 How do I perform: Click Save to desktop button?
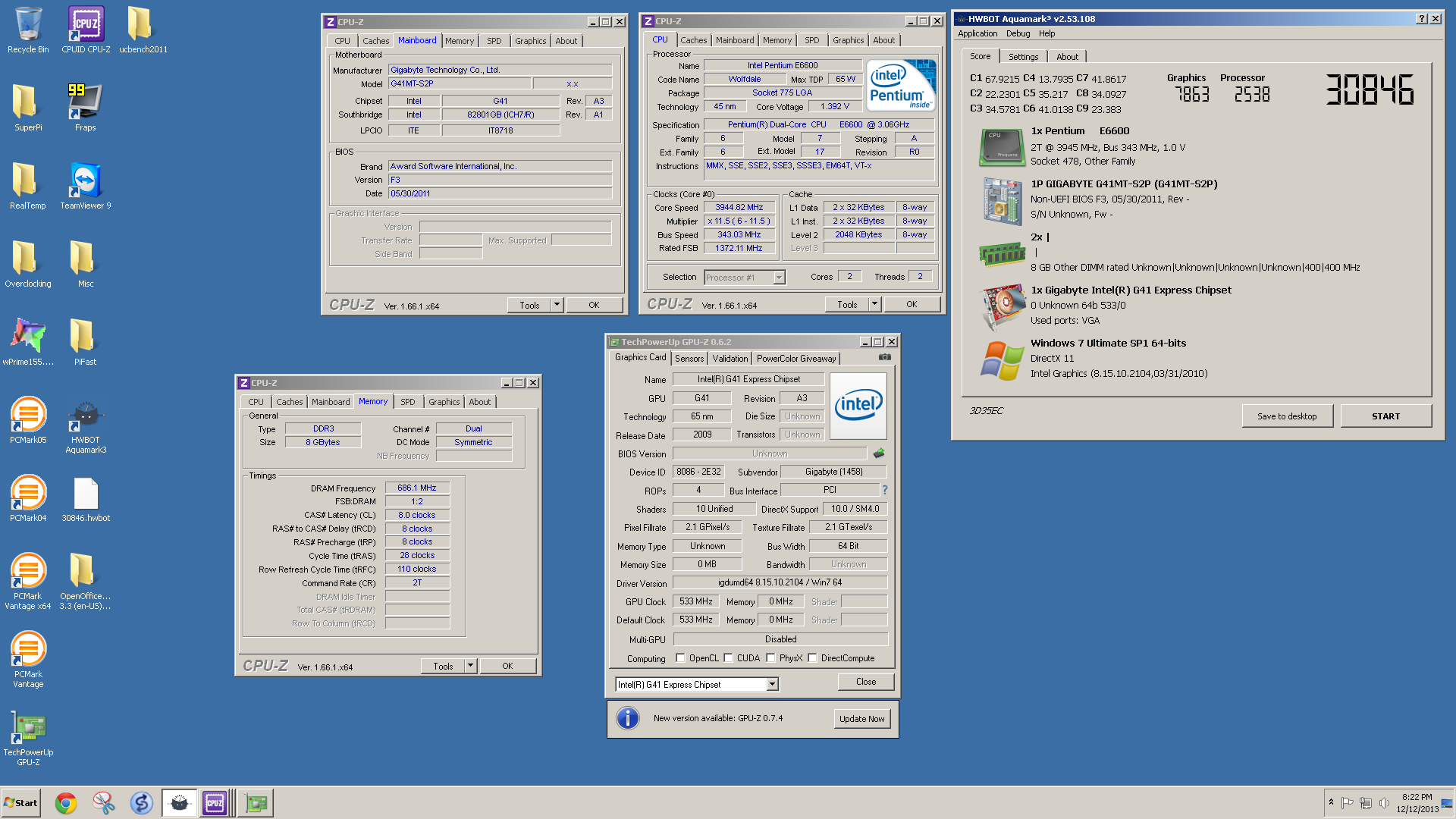(x=1287, y=416)
